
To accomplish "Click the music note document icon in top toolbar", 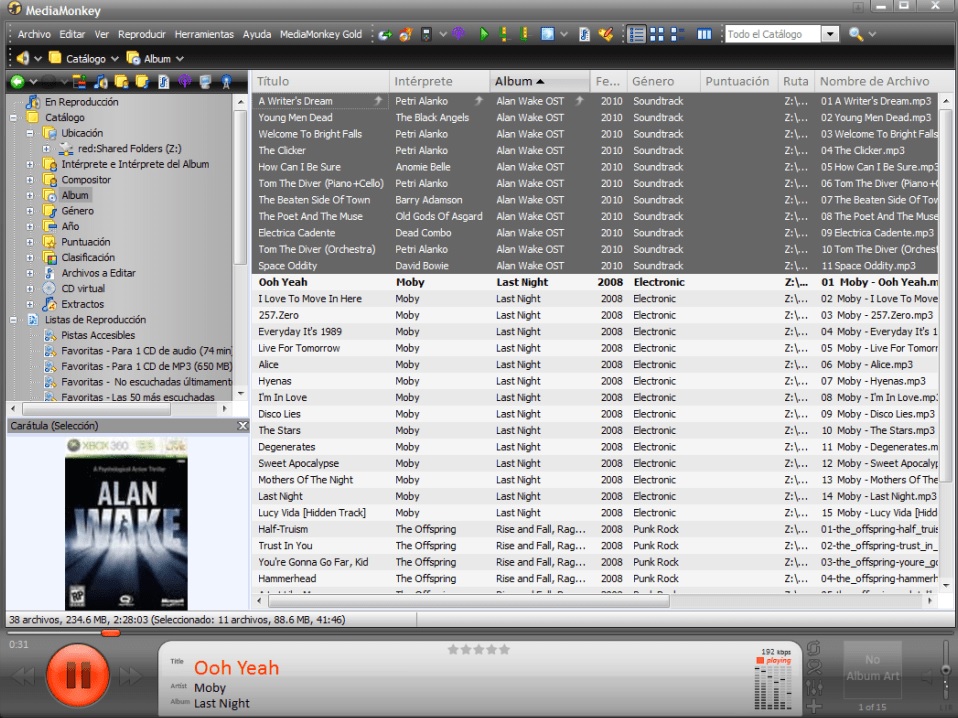I will coord(584,34).
